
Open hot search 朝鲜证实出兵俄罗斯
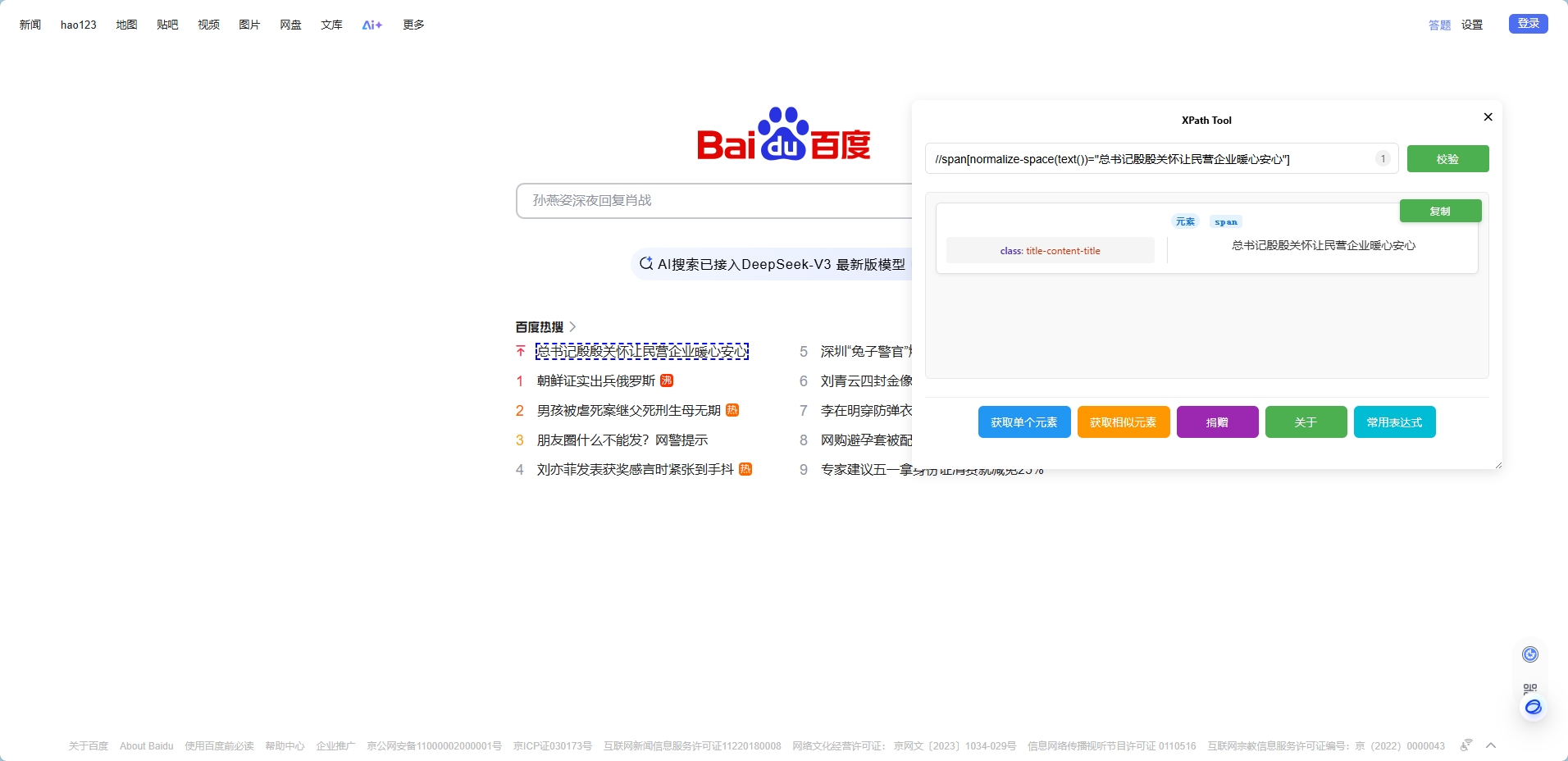(x=596, y=380)
